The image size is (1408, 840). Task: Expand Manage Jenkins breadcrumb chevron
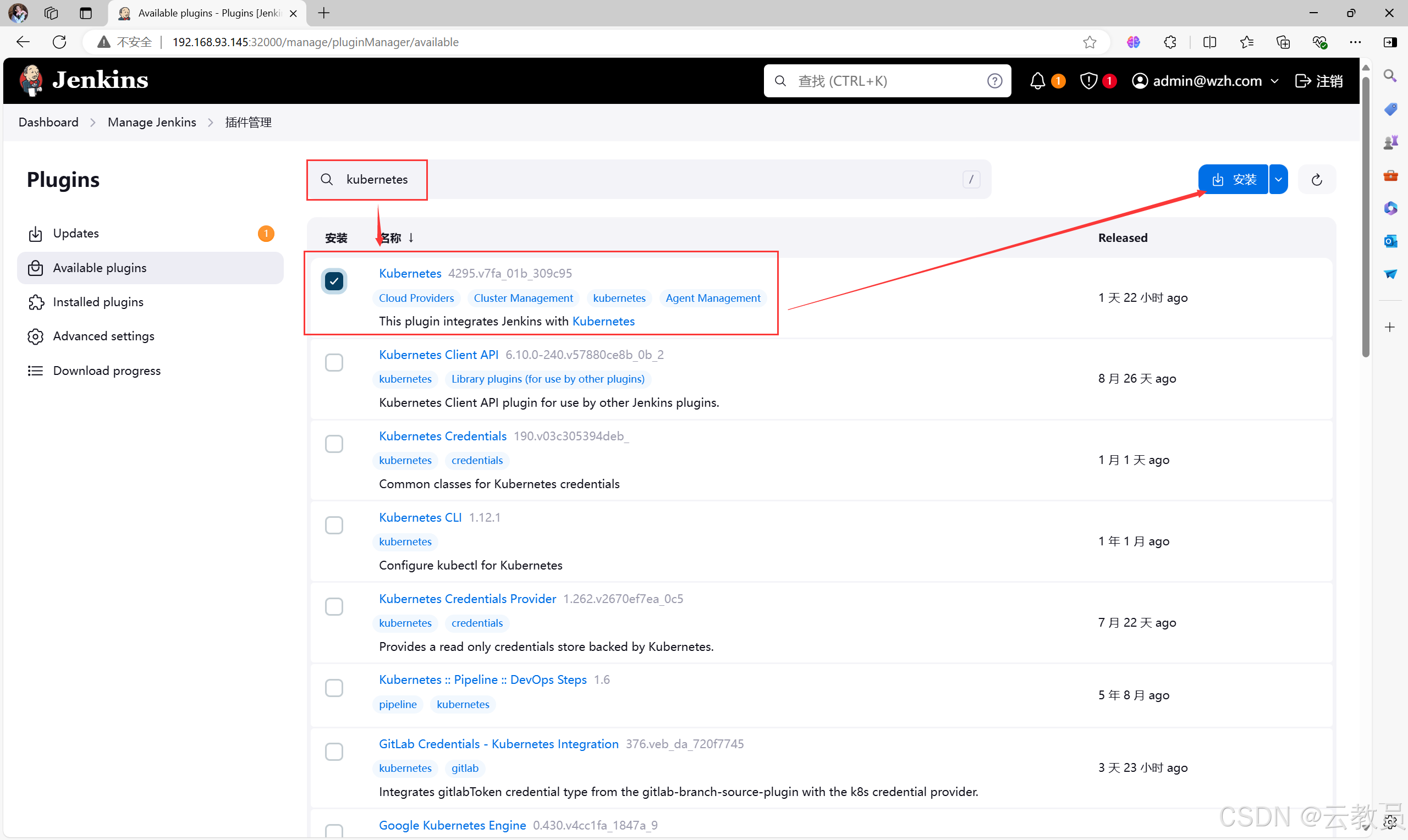211,122
